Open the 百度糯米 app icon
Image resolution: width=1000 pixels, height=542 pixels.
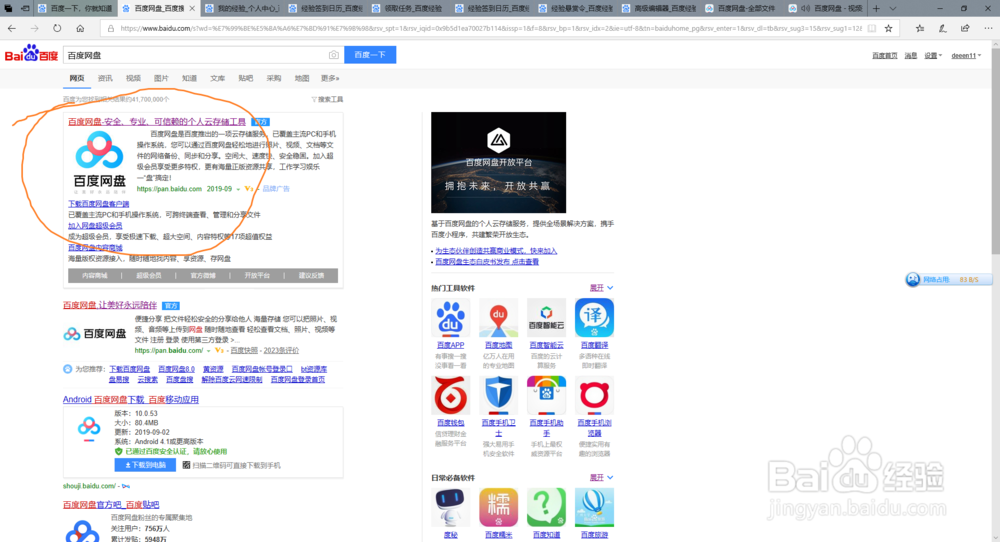(498, 508)
